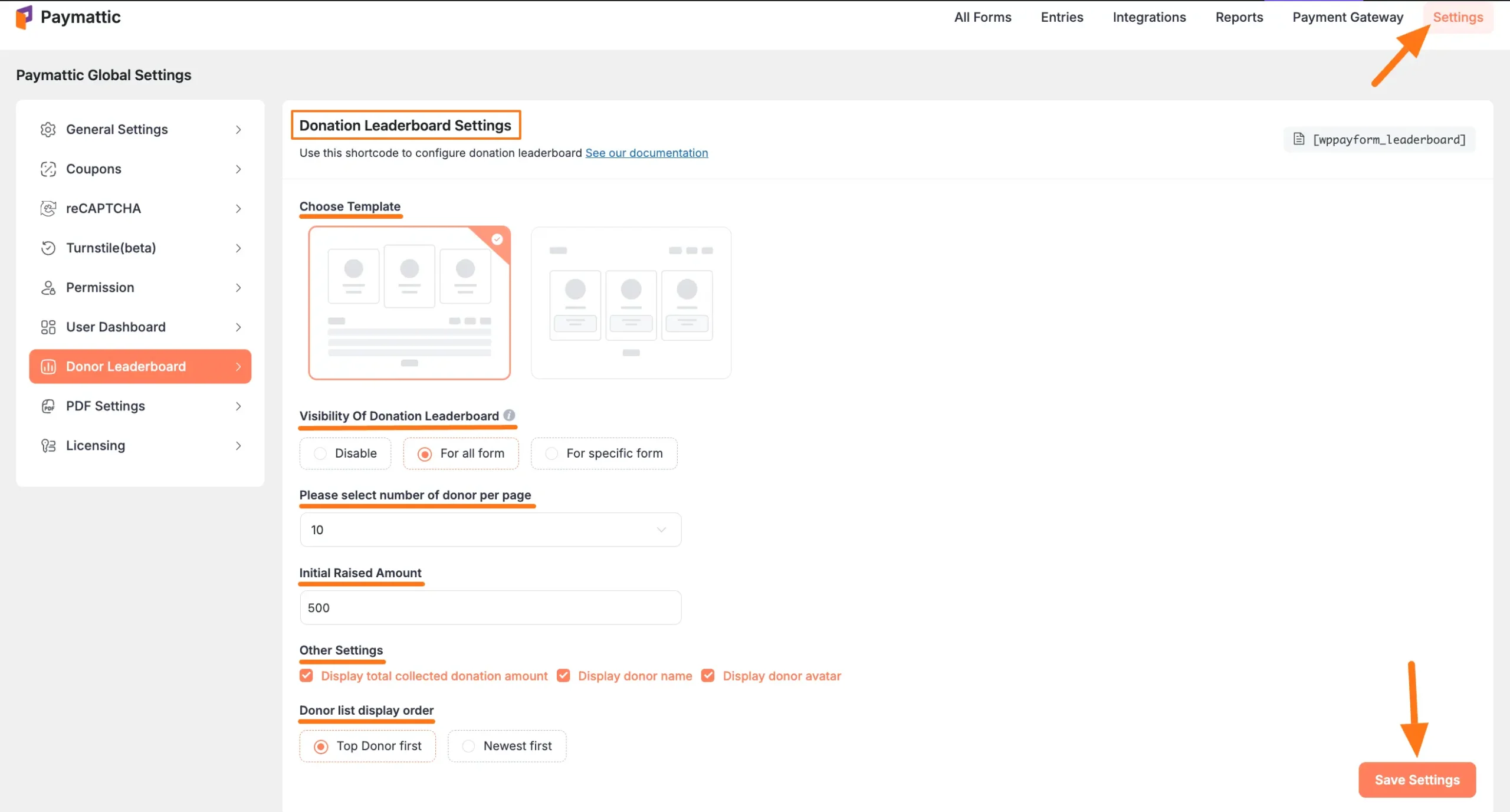Open User Dashboard menu label
Image resolution: width=1510 pixels, height=812 pixels.
(116, 327)
